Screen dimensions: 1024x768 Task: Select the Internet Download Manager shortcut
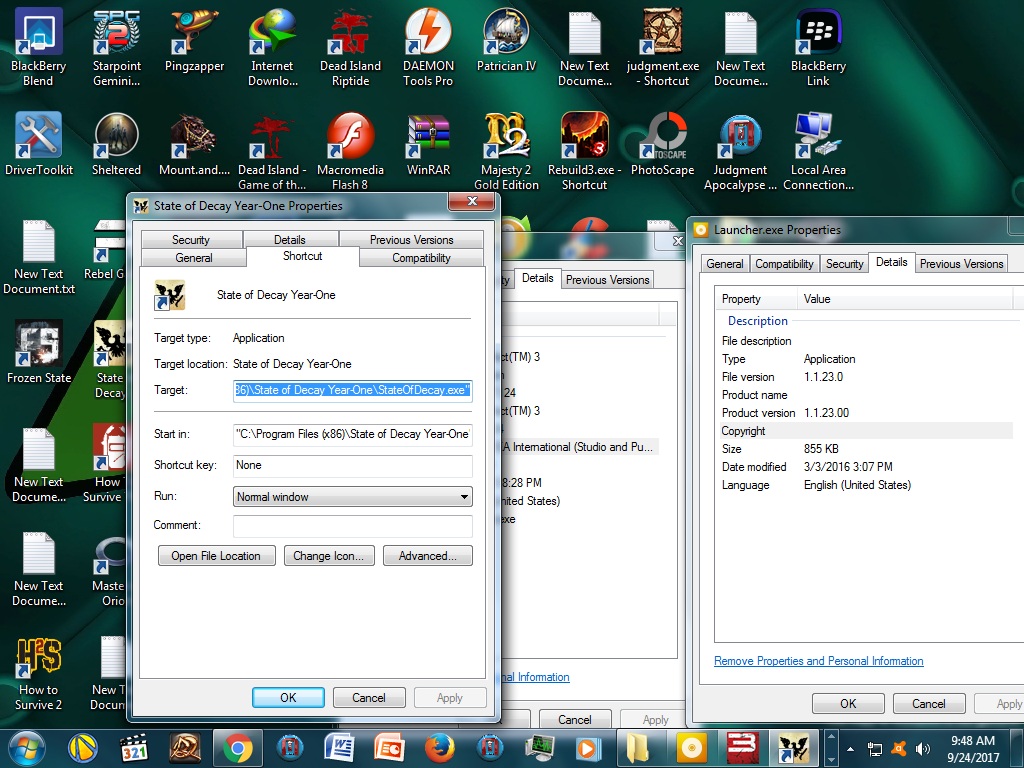pyautogui.click(x=272, y=48)
